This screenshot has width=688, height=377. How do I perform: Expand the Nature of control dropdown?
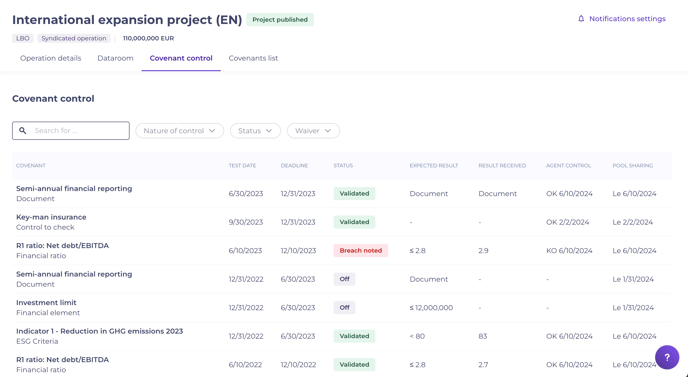click(x=179, y=131)
